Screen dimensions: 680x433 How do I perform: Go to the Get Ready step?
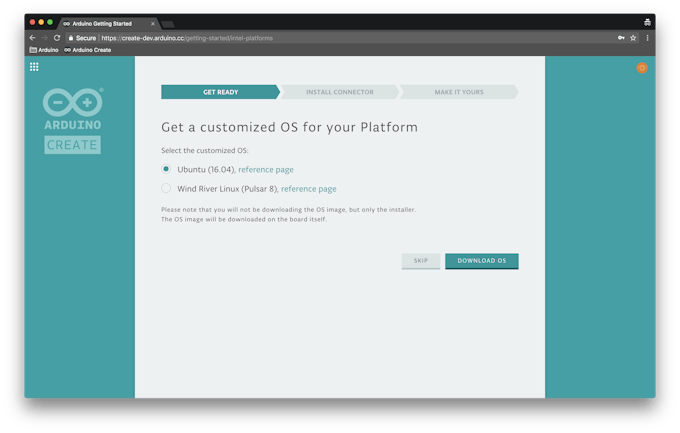[220, 92]
